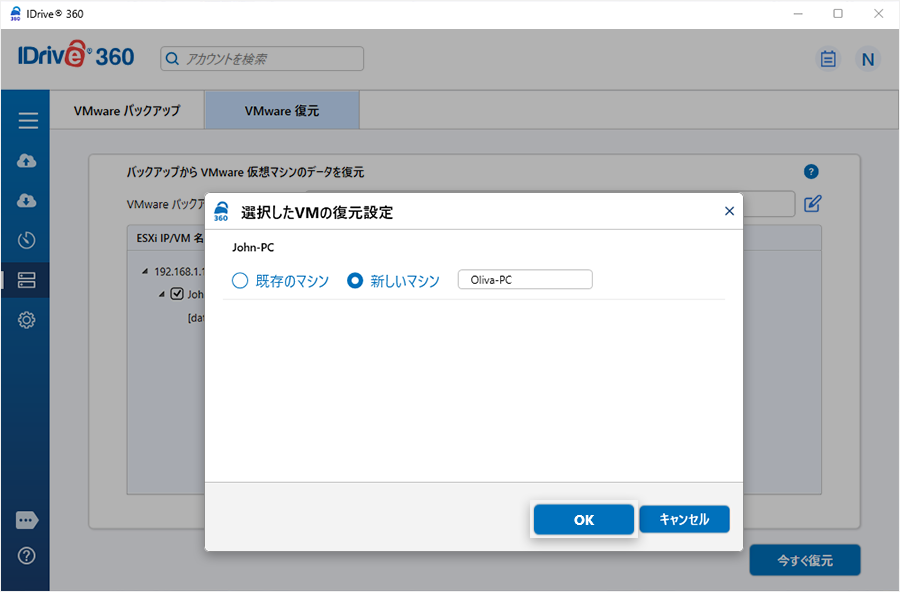Switch to the VMware 復元 tab
900x592 pixels.
point(282,111)
